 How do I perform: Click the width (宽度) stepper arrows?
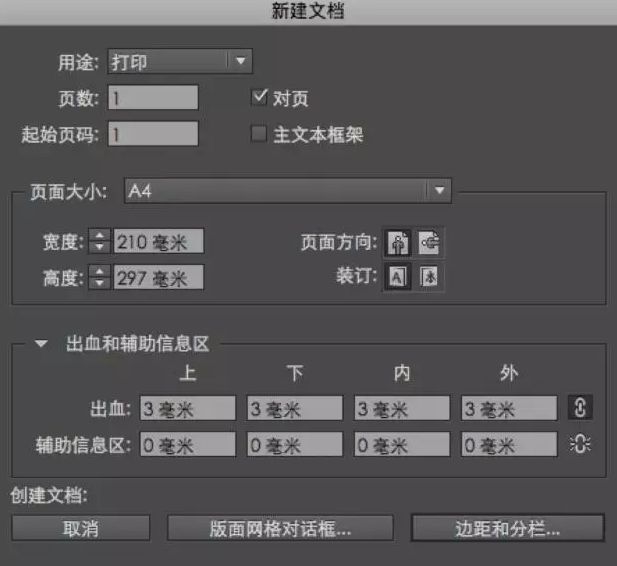[x=100, y=242]
